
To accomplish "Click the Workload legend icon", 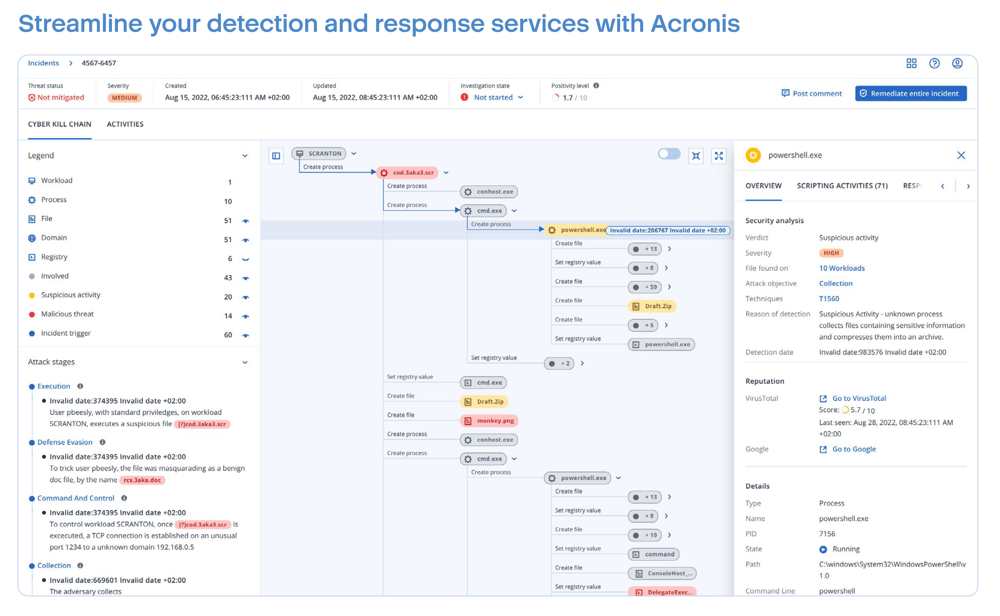I will pyautogui.click(x=32, y=180).
